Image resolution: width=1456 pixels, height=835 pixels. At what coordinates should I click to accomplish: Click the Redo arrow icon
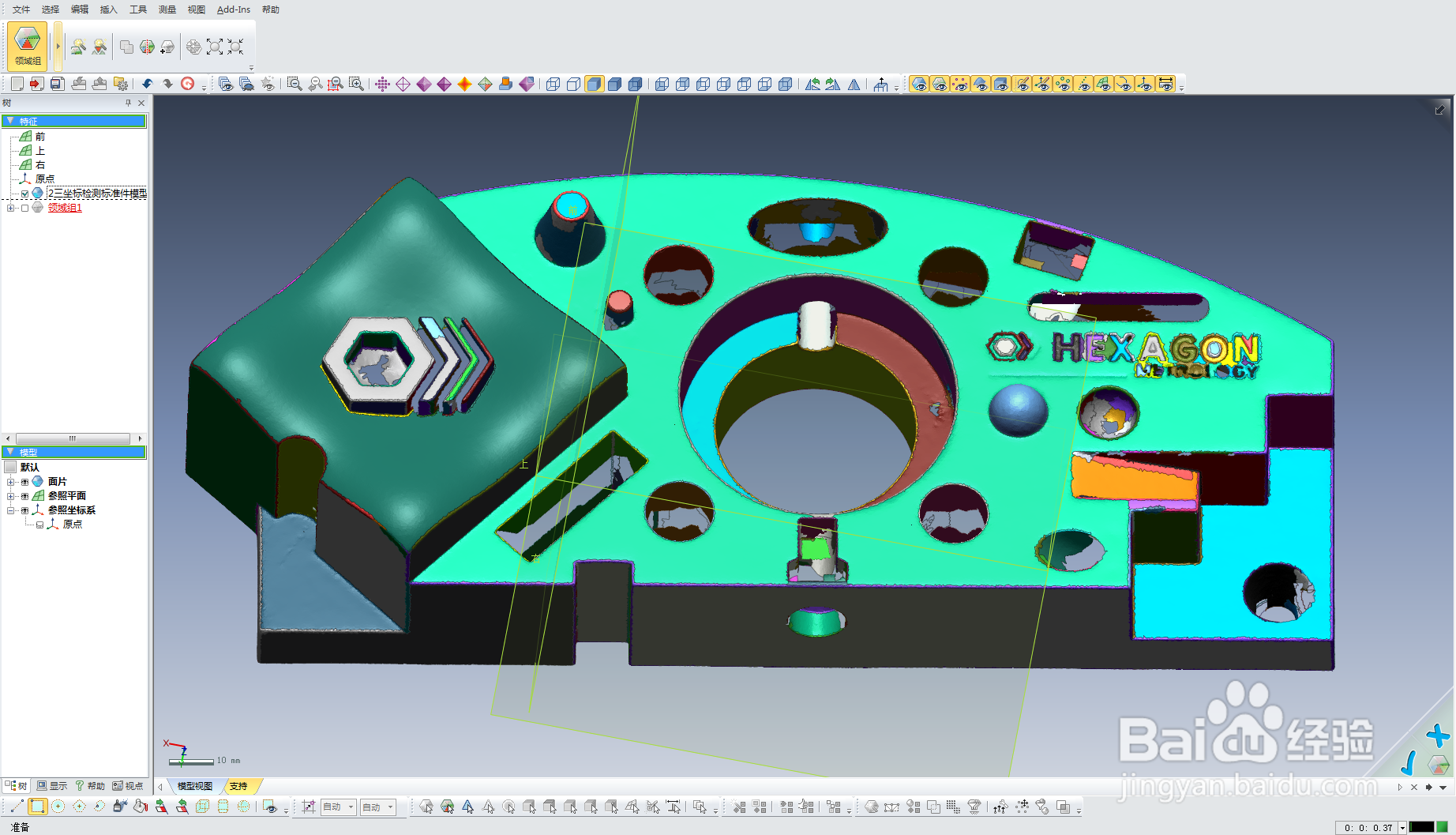click(167, 84)
